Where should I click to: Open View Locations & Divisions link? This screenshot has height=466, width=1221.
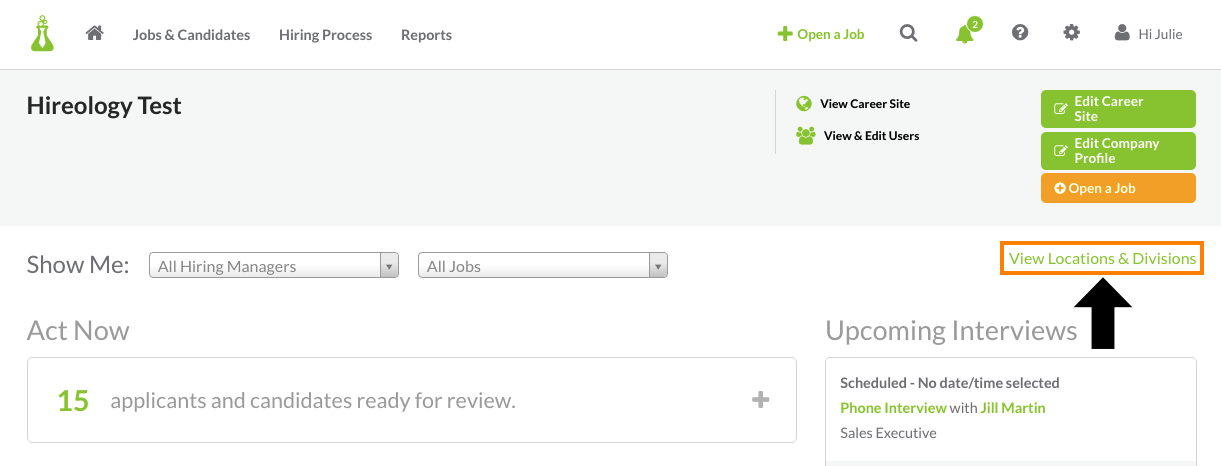1102,258
